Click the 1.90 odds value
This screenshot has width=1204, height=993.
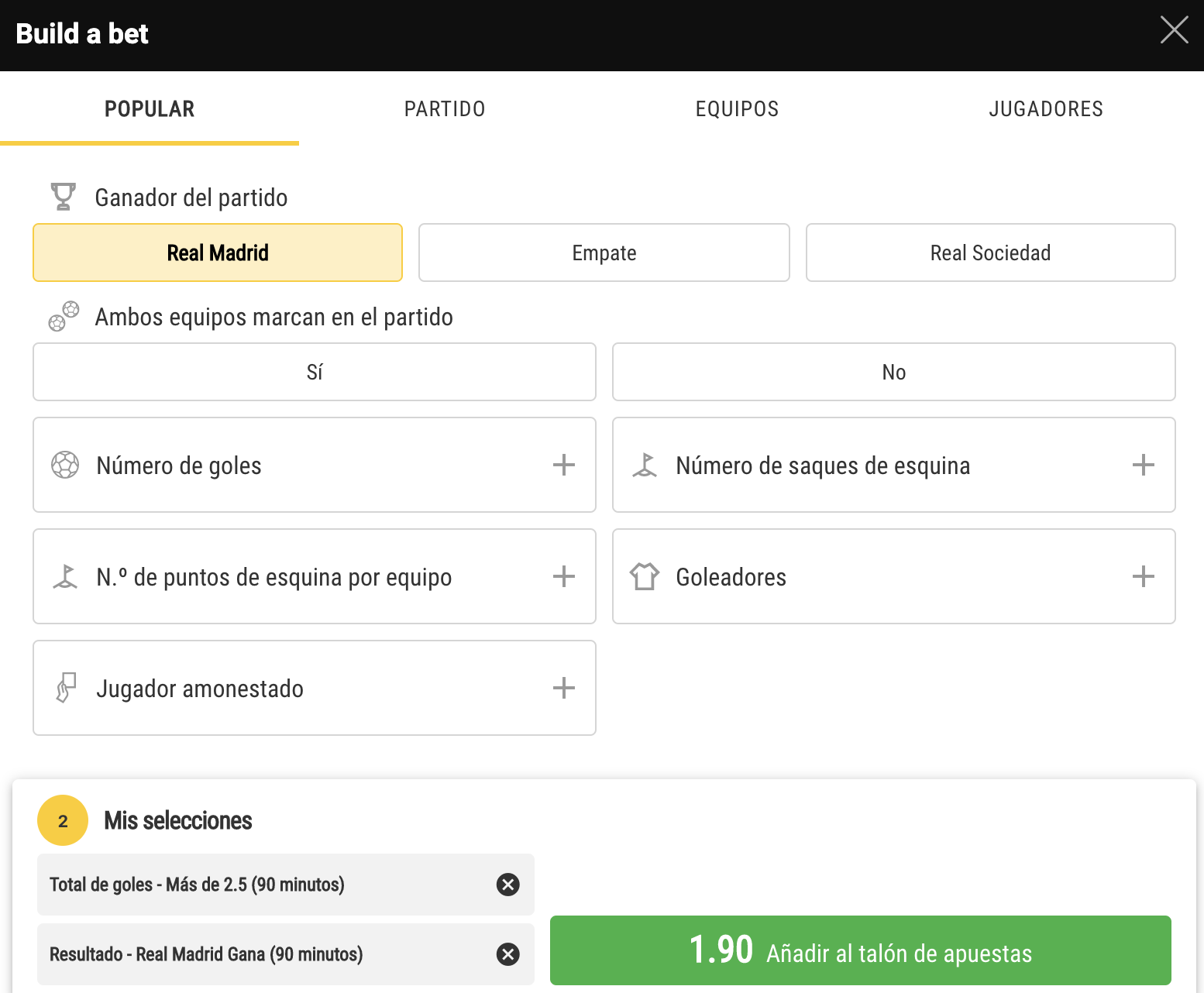pyautogui.click(x=721, y=950)
